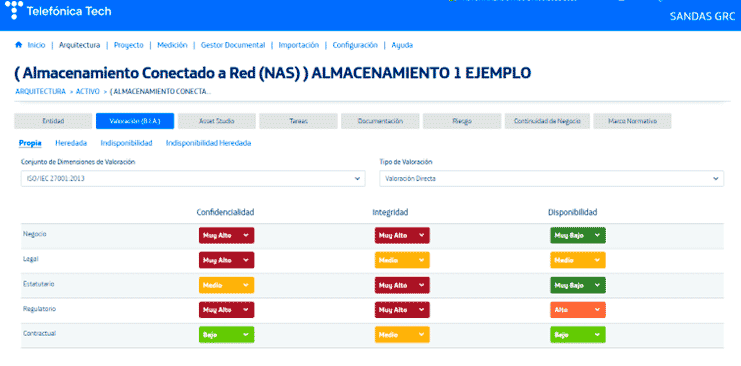Click the Telefónica Tech logo icon
The image size is (741, 366).
(x=14, y=10)
